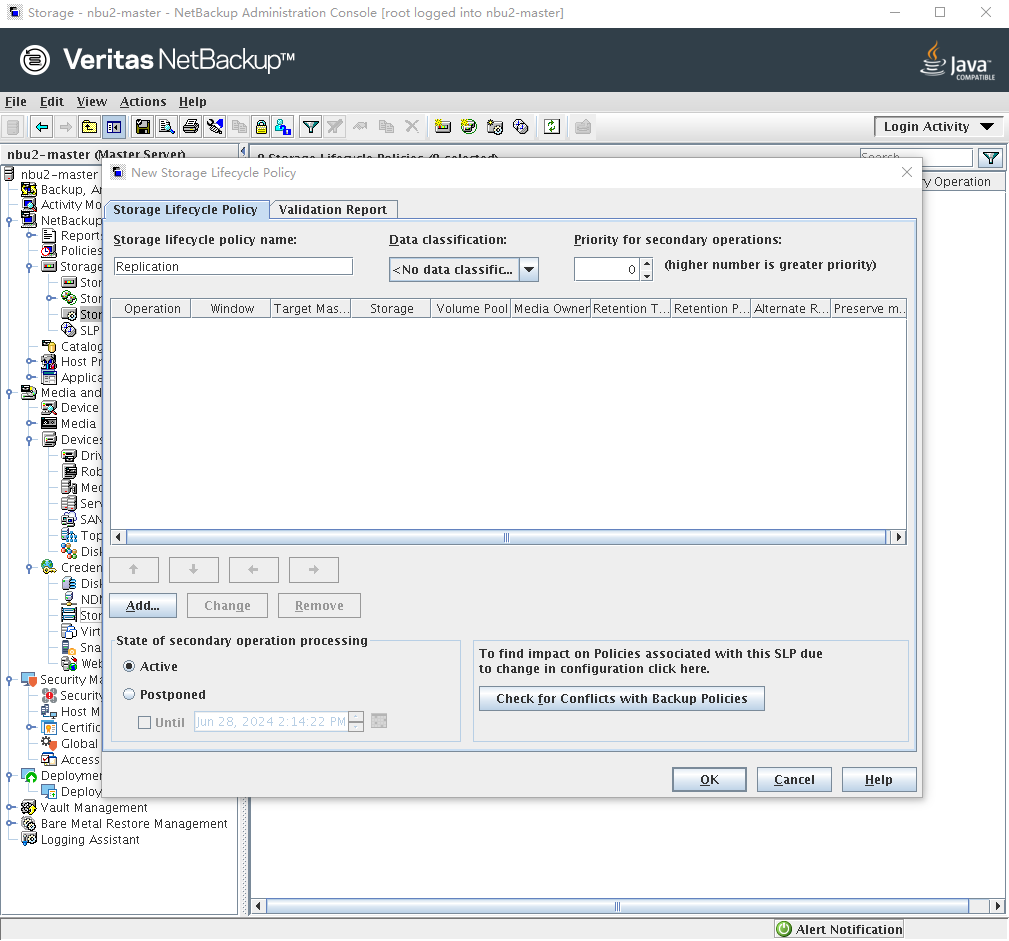The width and height of the screenshot is (1009, 941).
Task: Click the Storage lifecycle policy name field
Action: click(233, 266)
